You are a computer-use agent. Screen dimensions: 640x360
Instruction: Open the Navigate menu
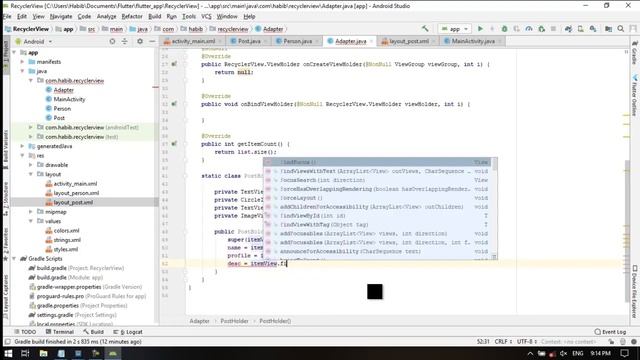[61, 16]
